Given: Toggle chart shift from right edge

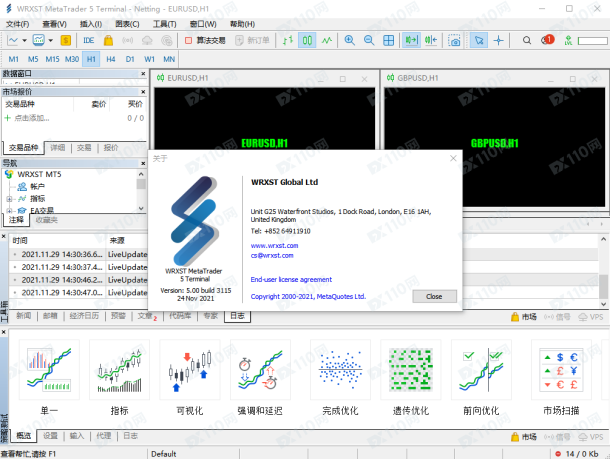Looking at the screenshot, I should [431, 40].
